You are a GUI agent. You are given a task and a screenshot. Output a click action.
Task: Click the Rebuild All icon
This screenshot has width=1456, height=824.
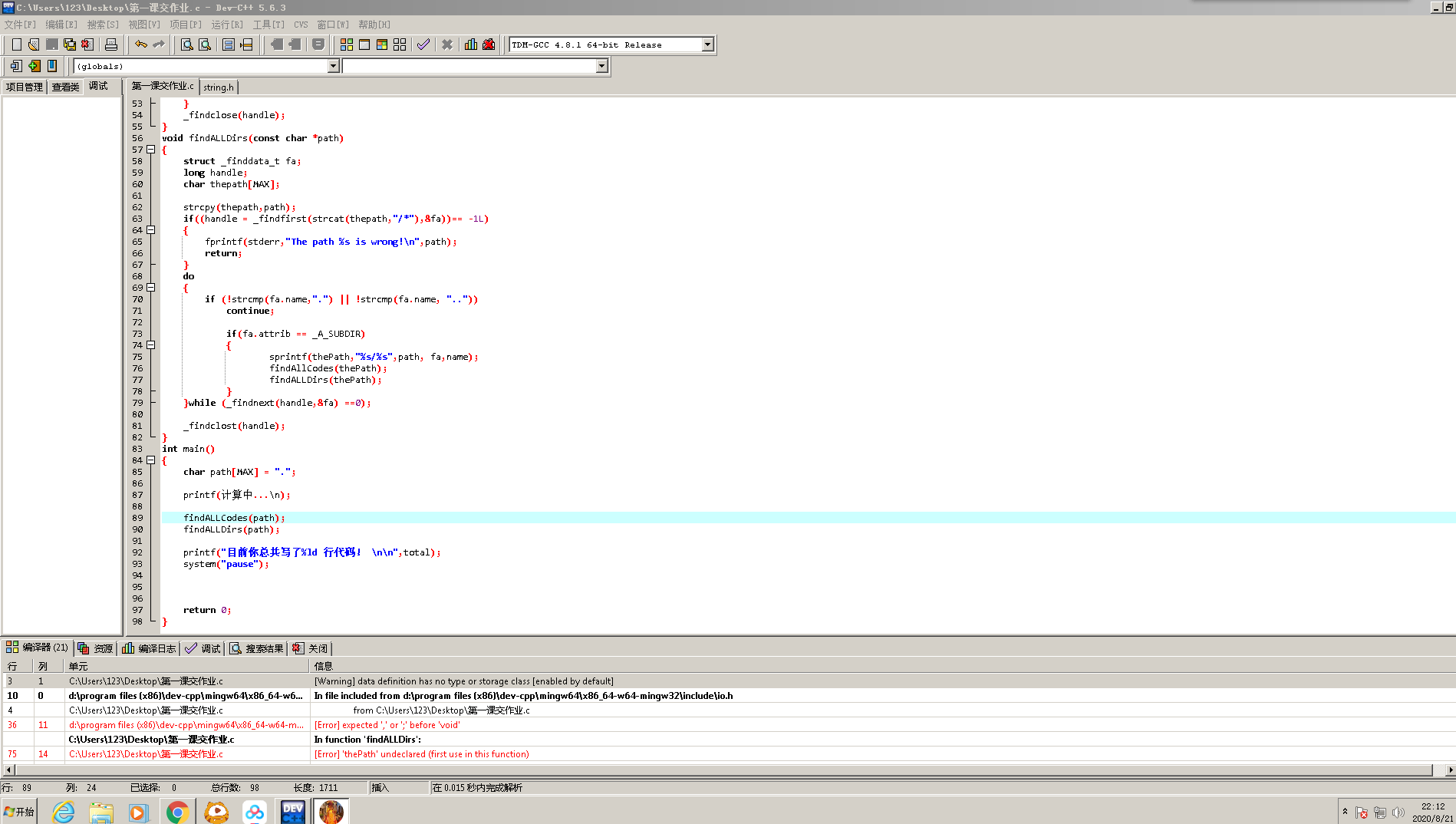pos(400,44)
